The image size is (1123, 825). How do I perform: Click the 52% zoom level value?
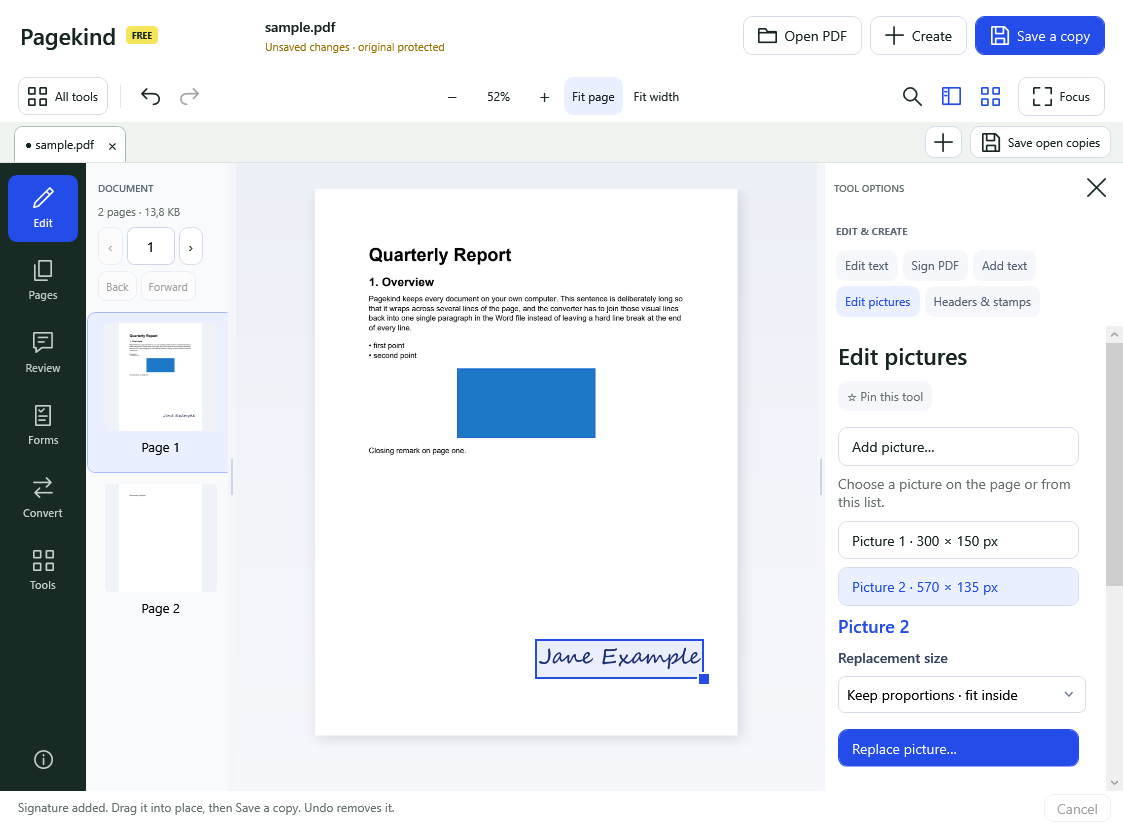coord(498,97)
